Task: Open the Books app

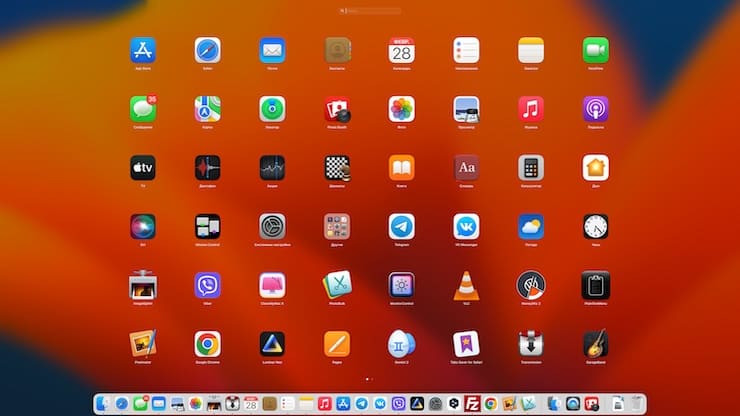Action: pos(402,168)
